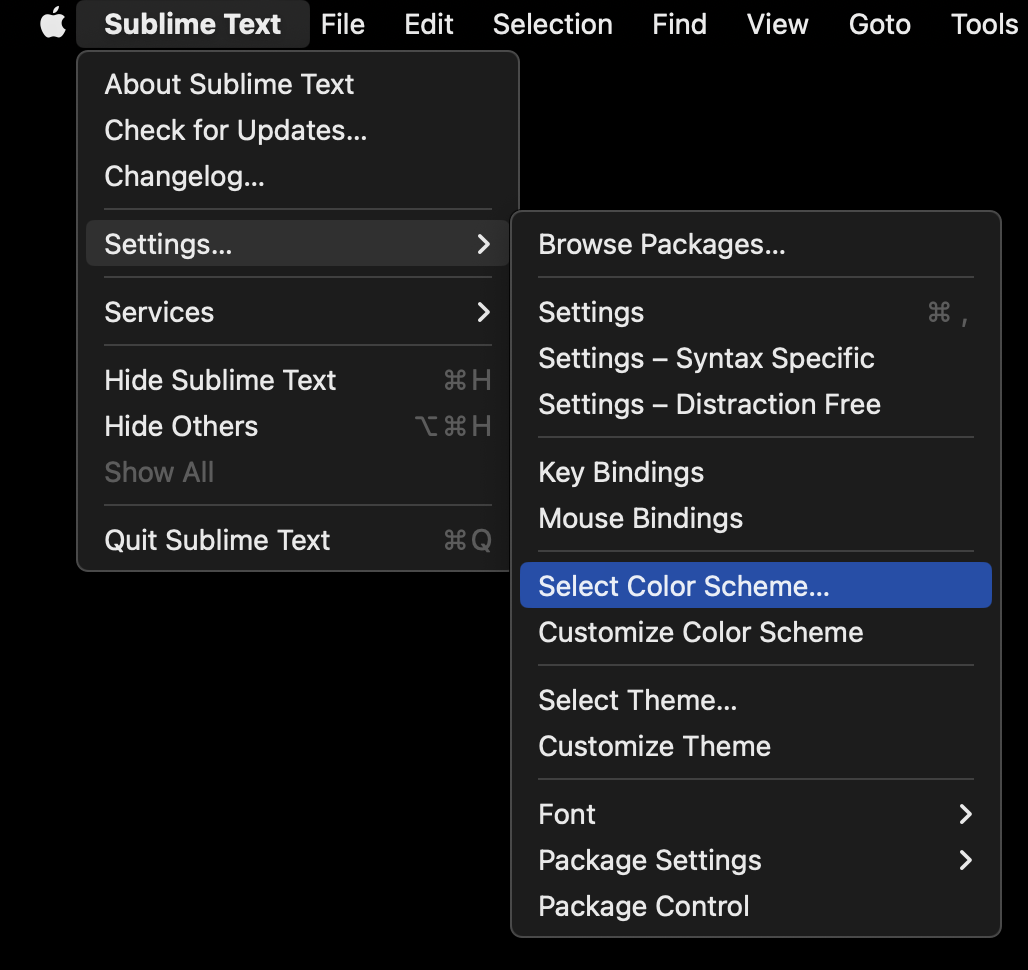
Task: Open Customize Theme settings
Action: [x=654, y=746]
